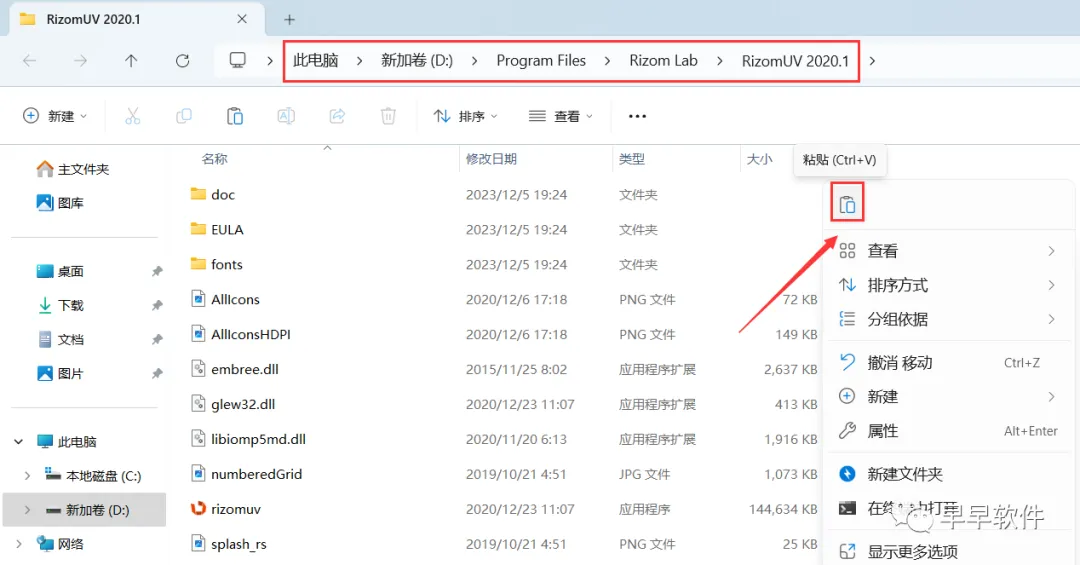Click the 新加卷 (D:) breadcrumb
The width and height of the screenshot is (1080, 565).
[x=417, y=61]
